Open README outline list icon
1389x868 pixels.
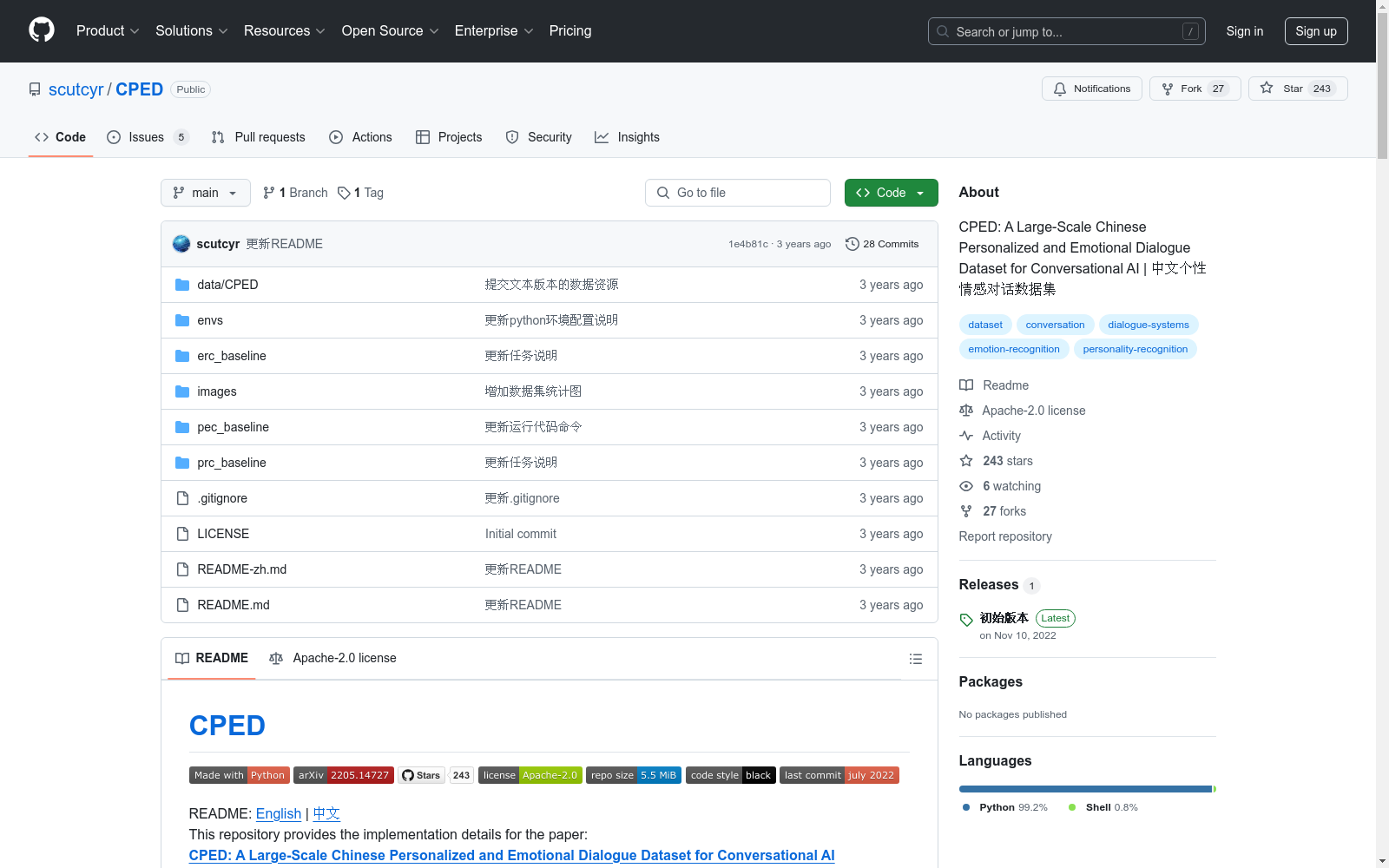pos(915,659)
